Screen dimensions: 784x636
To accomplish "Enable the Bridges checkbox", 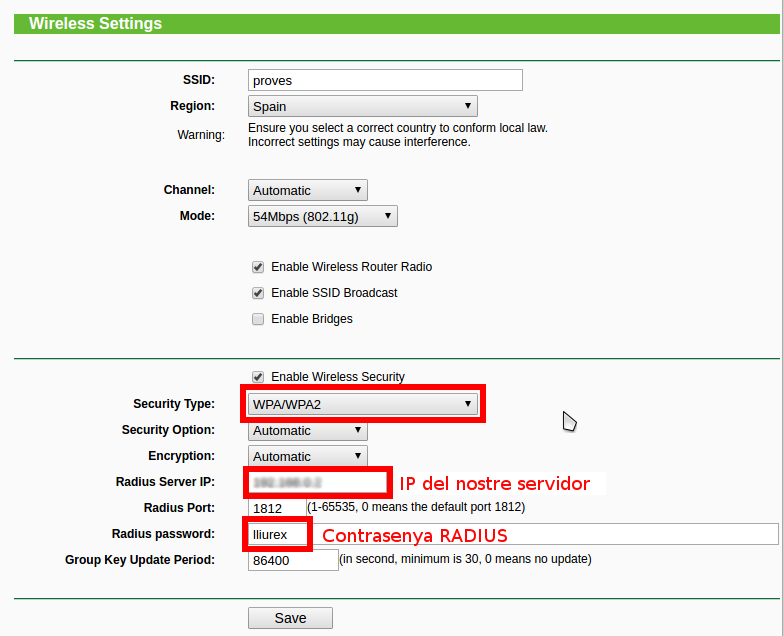I will pyautogui.click(x=258, y=319).
